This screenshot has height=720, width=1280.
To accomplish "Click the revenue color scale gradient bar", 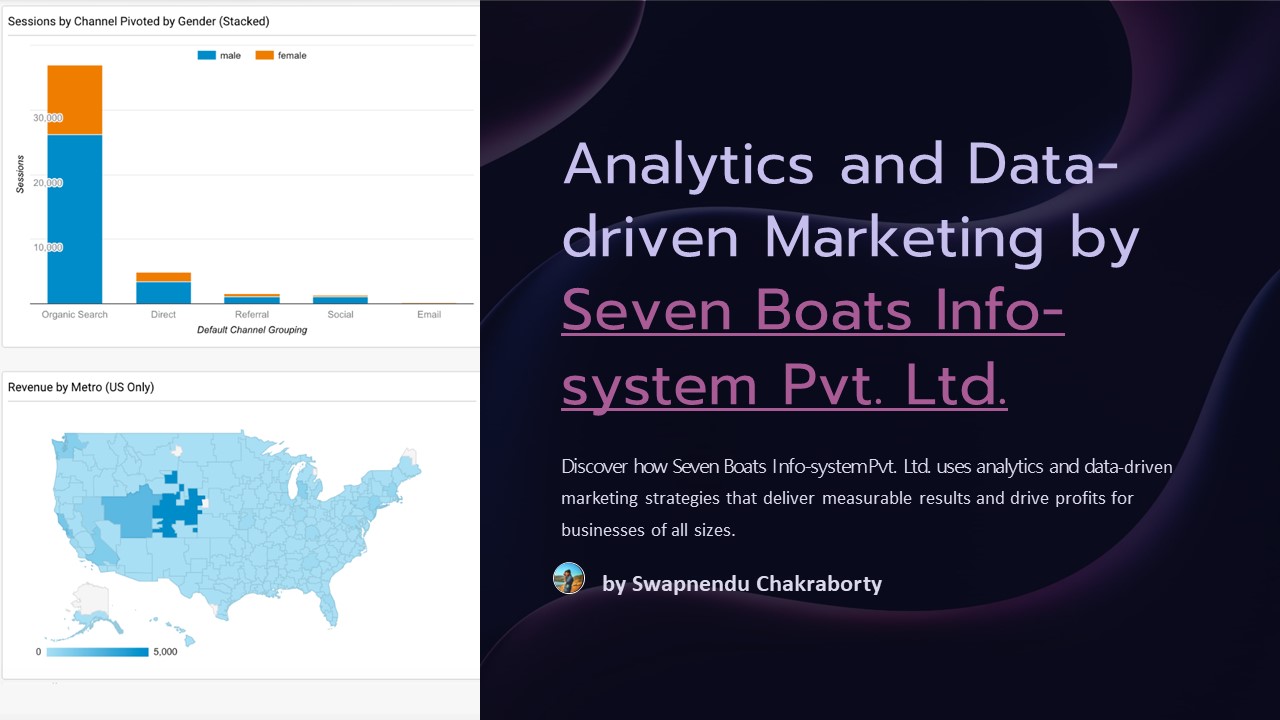I will click(x=97, y=652).
